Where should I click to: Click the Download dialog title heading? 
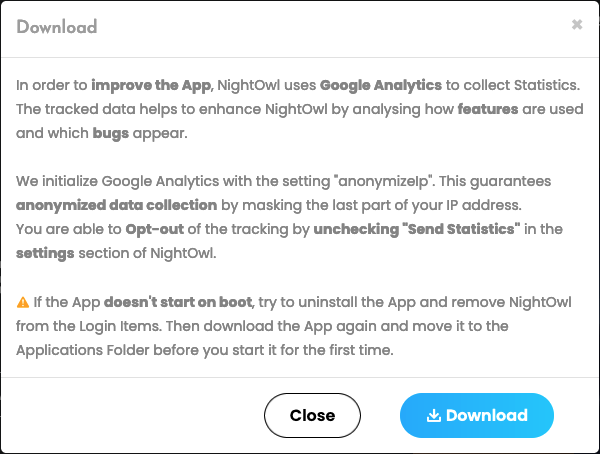coord(57,27)
